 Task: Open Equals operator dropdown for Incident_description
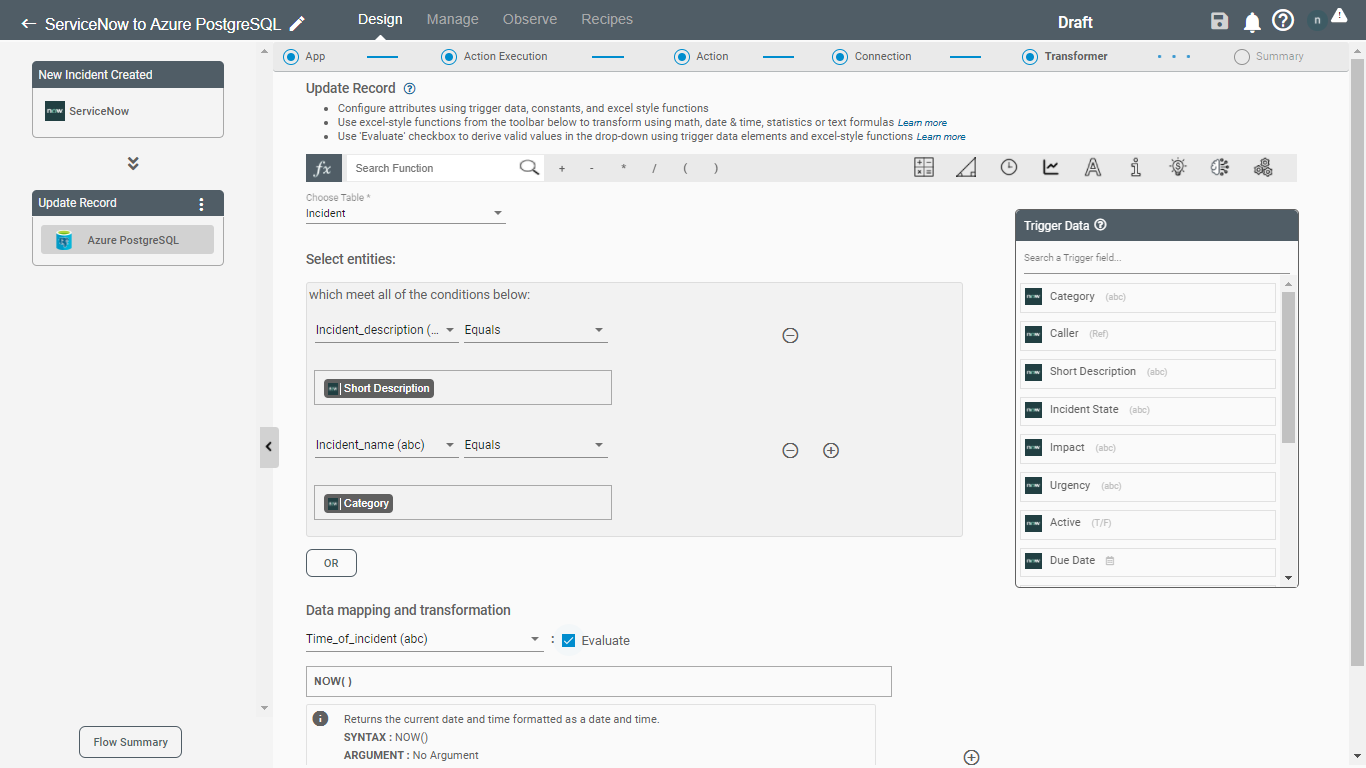[x=535, y=330]
